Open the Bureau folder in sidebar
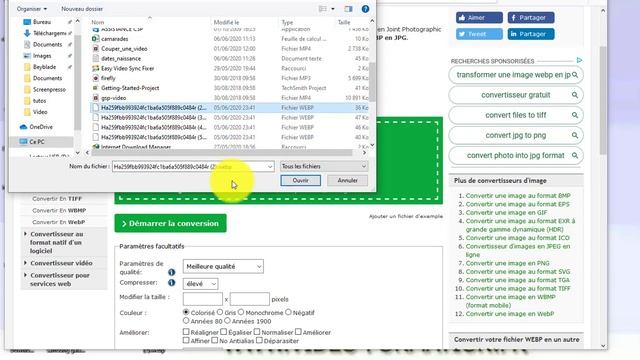 42,22
